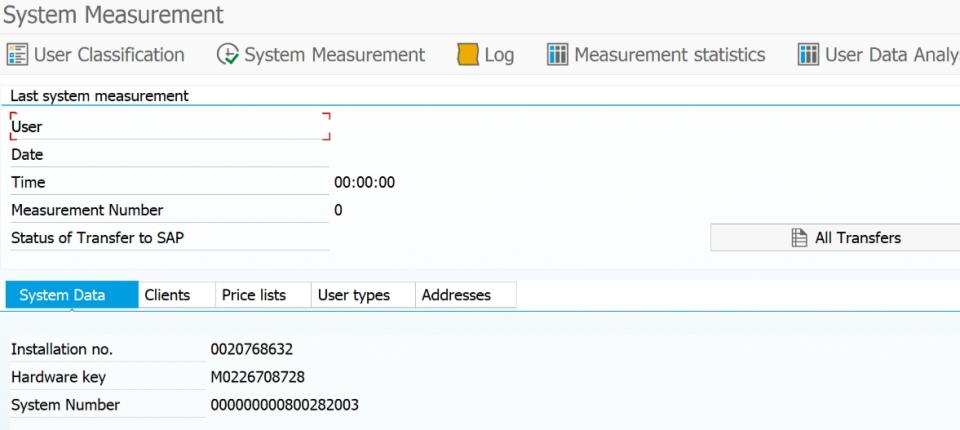
Task: Open the Clients tab
Action: tap(167, 295)
